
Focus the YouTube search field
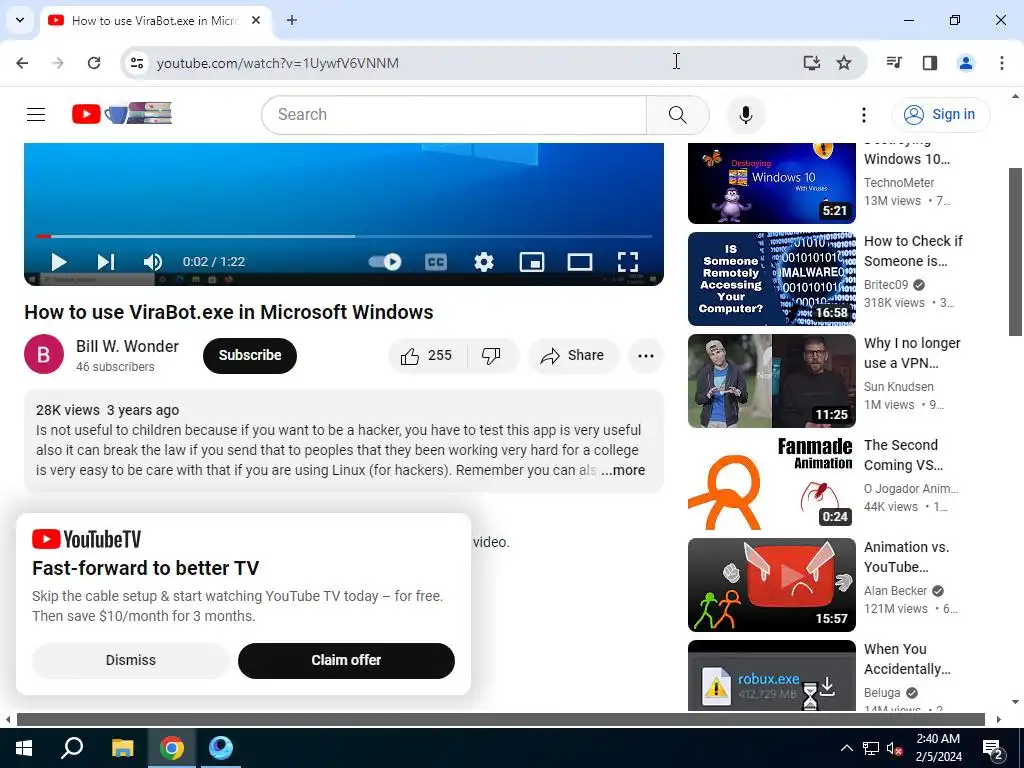click(x=454, y=115)
